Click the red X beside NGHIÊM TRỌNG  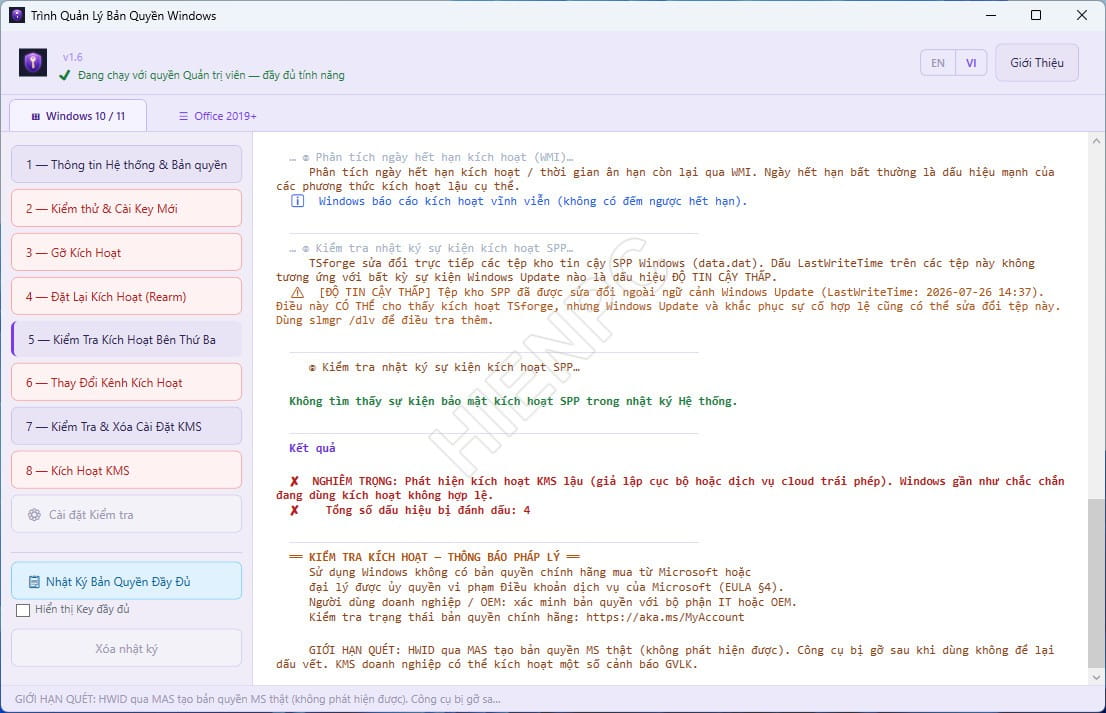click(x=294, y=481)
